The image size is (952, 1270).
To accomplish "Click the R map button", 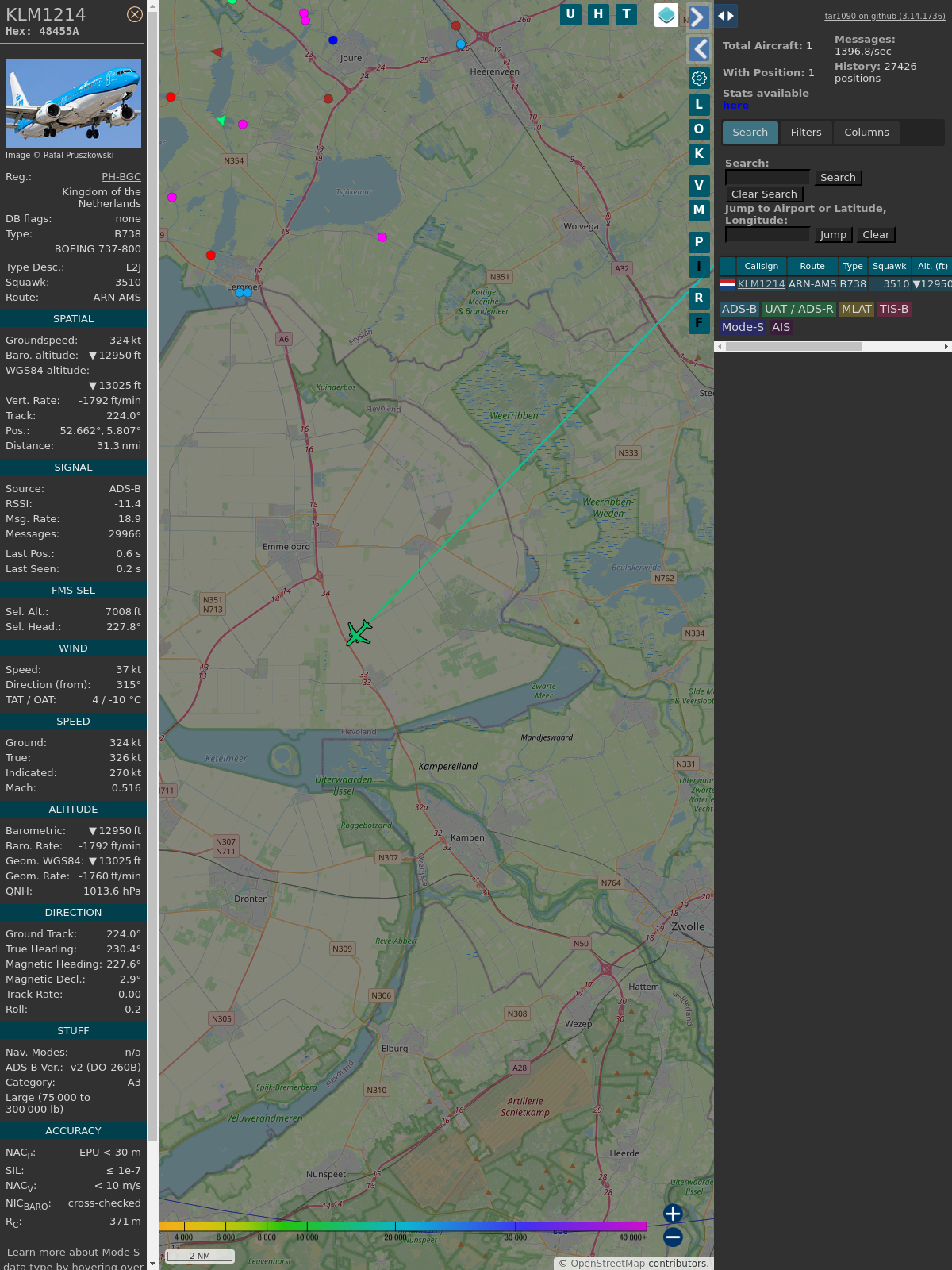I will [x=699, y=298].
